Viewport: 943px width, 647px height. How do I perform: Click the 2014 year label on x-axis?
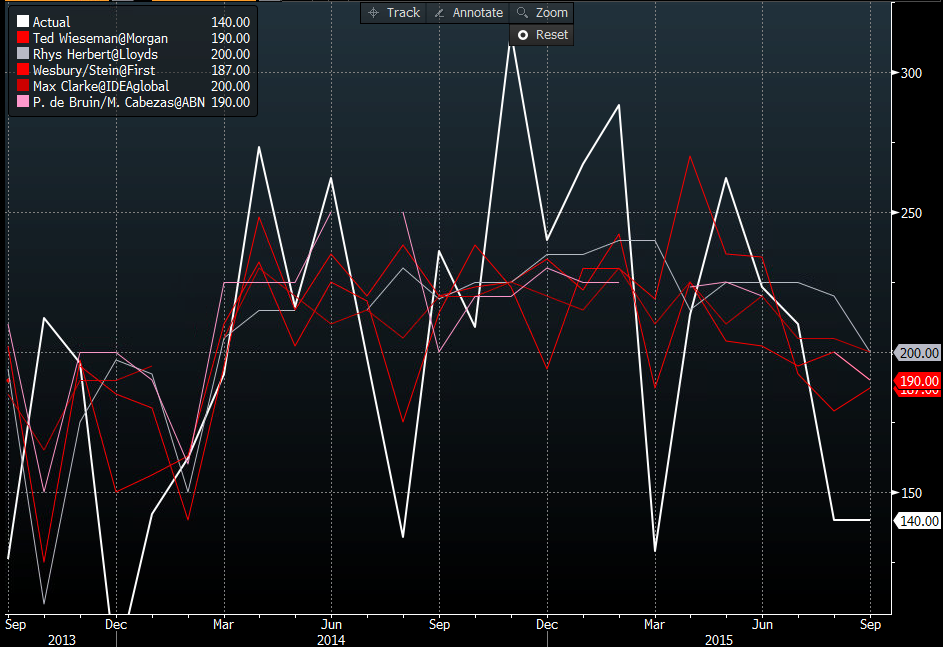coord(331,638)
